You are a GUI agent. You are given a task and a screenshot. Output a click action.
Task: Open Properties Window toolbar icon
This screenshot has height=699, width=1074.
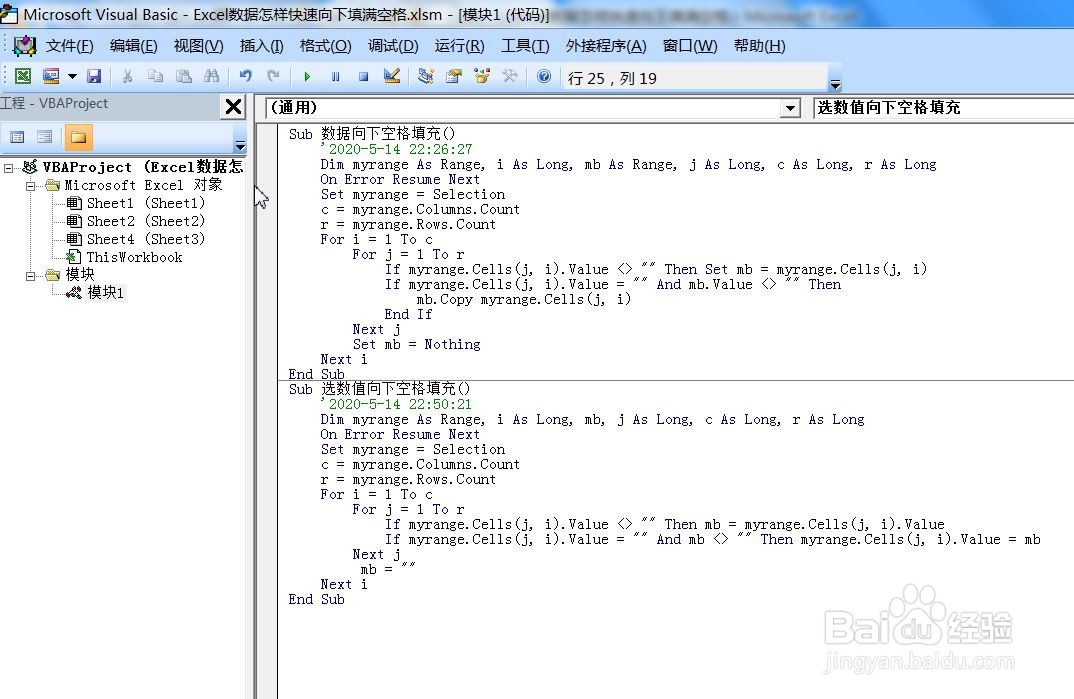coord(453,76)
